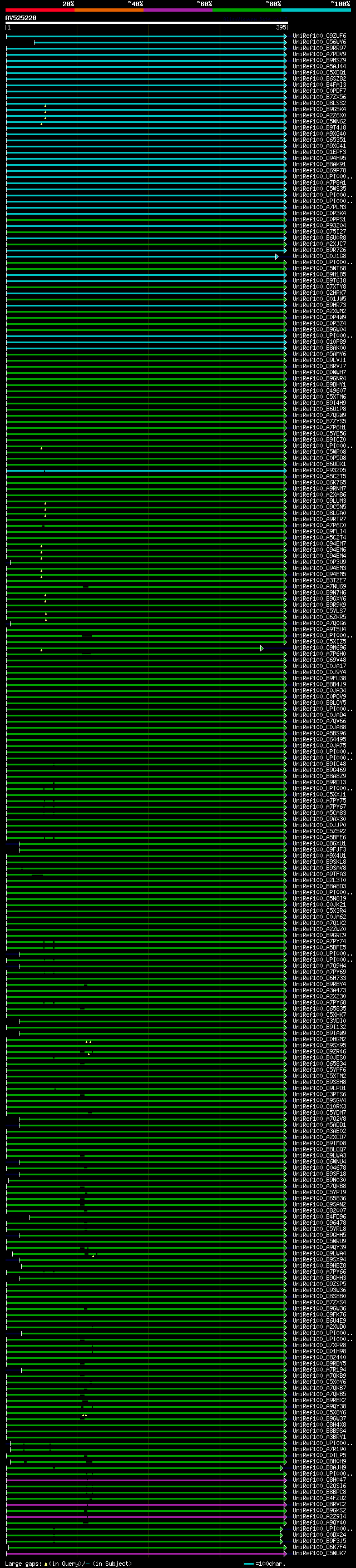Select the UniRef100_C0J9Y4 entry
This screenshot has width=356, height=1568.
point(319,672)
